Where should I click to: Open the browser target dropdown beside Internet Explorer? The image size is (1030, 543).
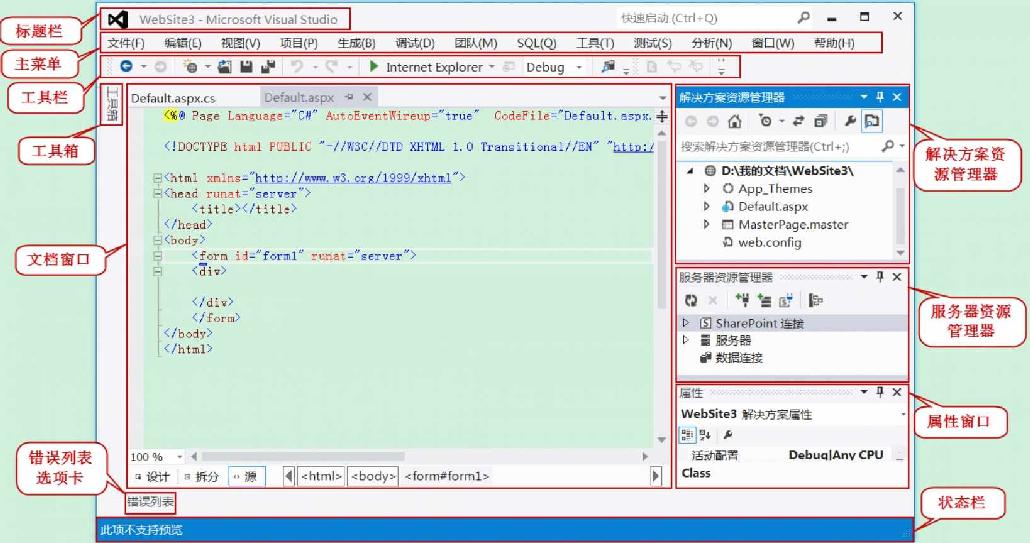(491, 67)
